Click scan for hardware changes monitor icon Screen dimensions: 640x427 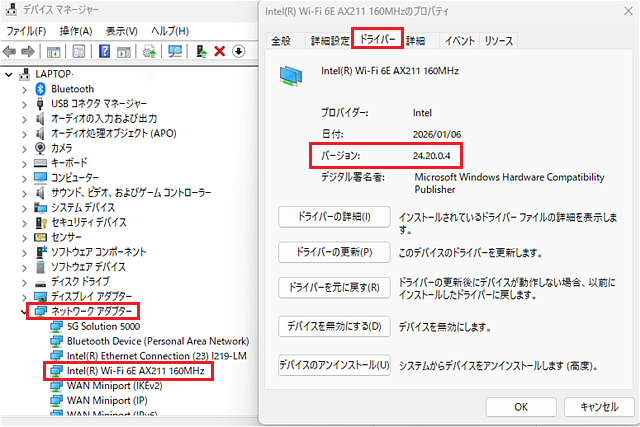[175, 51]
